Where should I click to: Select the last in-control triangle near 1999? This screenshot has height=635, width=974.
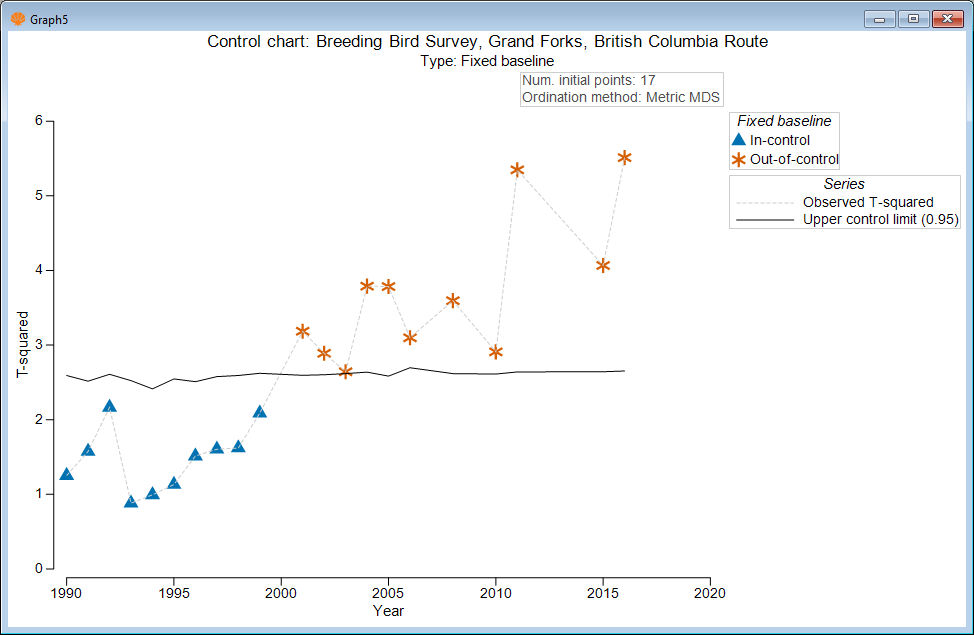(259, 410)
